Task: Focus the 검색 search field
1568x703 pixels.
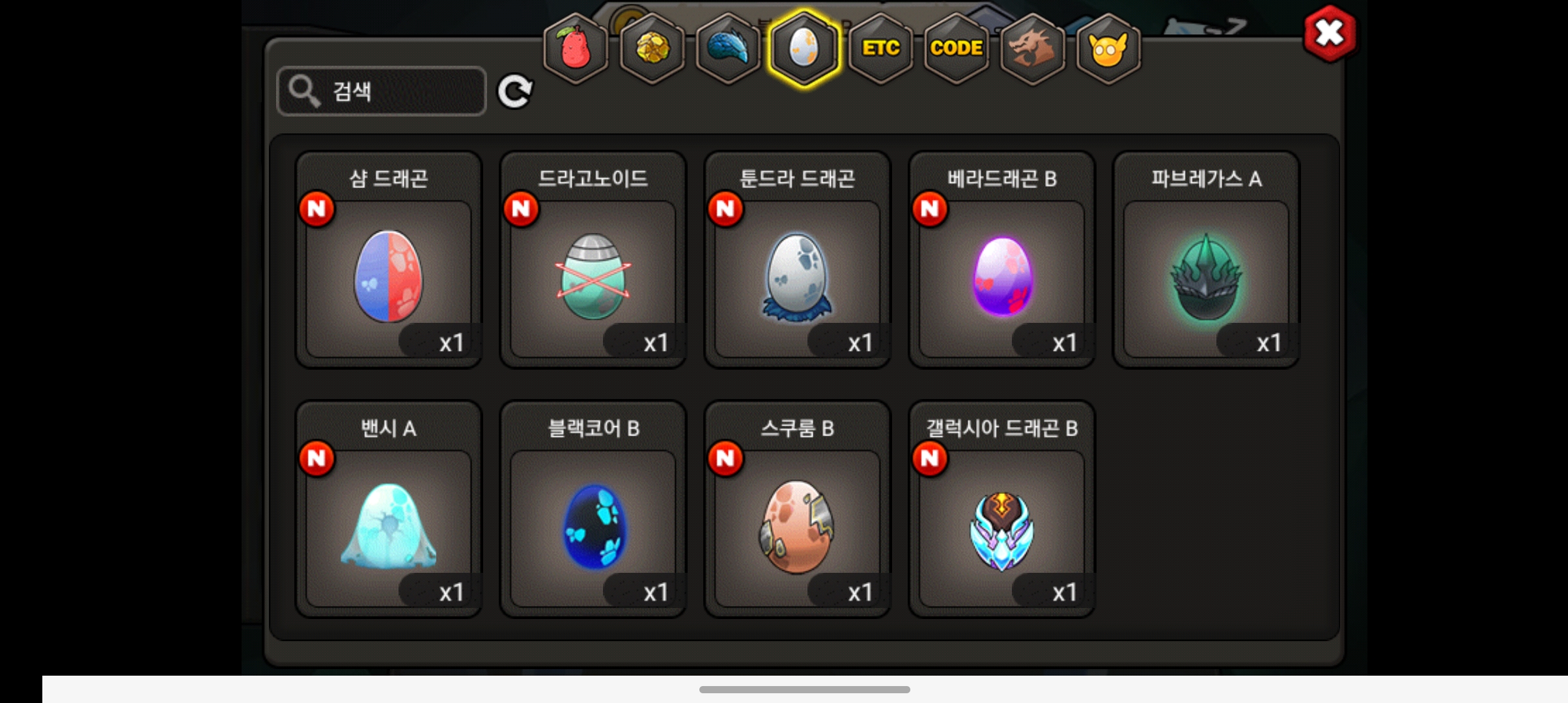Action: point(382,91)
